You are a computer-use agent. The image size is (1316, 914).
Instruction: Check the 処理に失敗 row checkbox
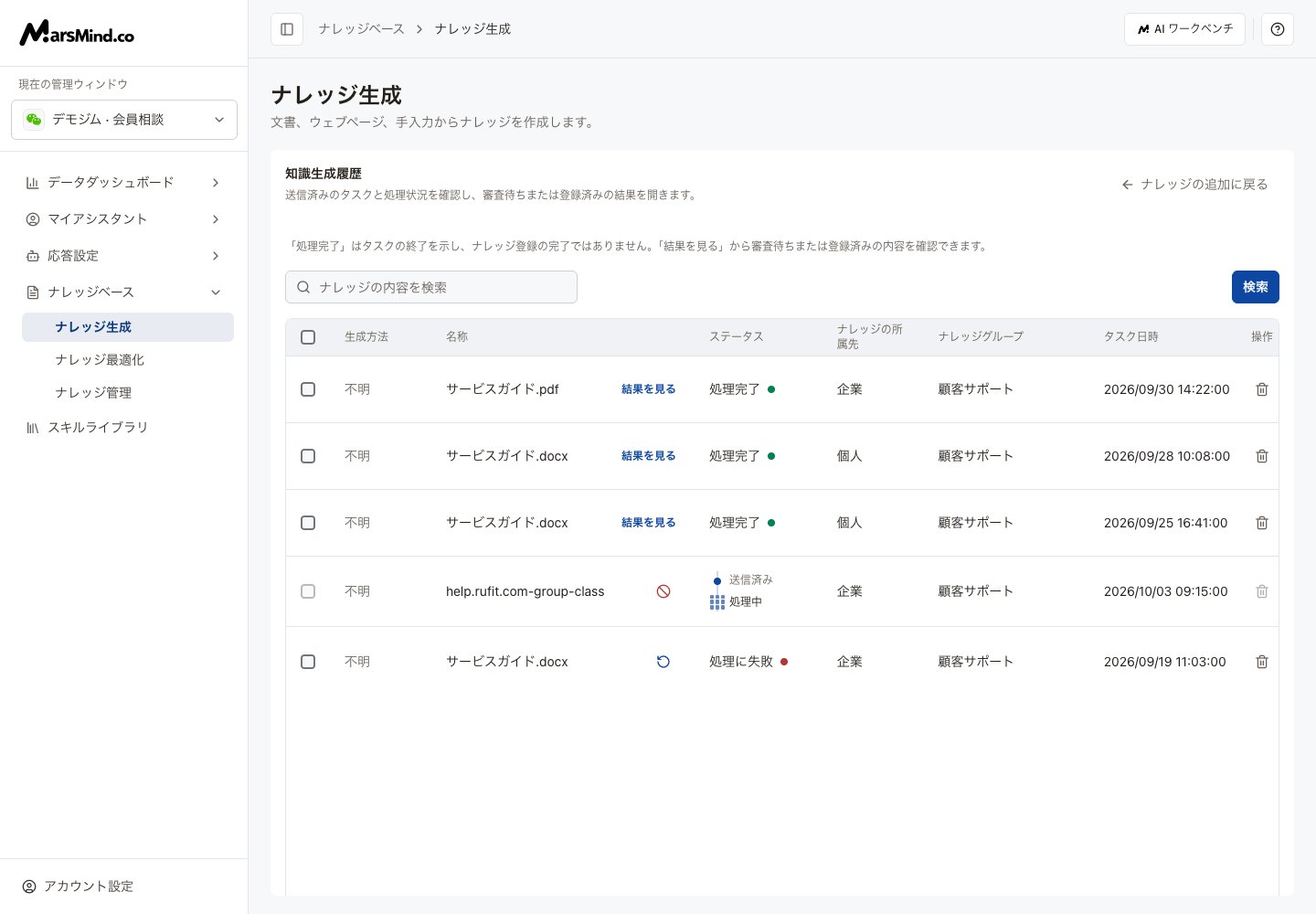tap(308, 662)
